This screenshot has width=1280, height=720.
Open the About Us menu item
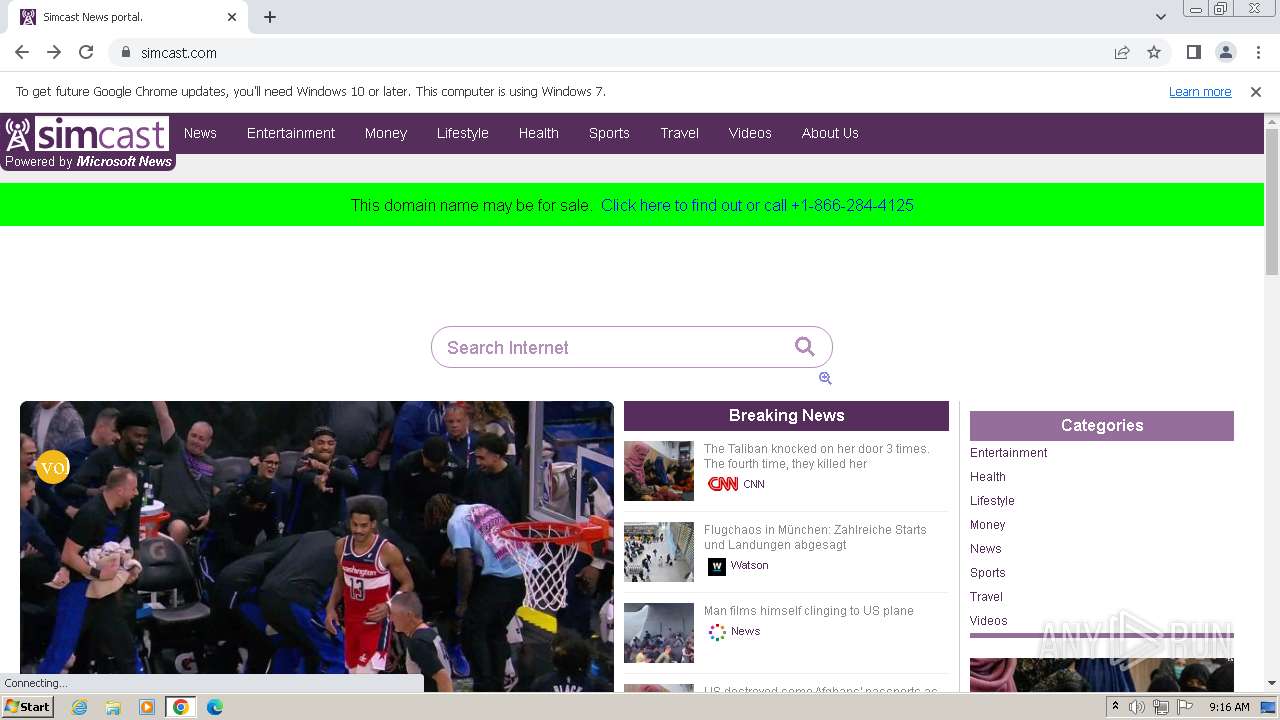coord(830,133)
